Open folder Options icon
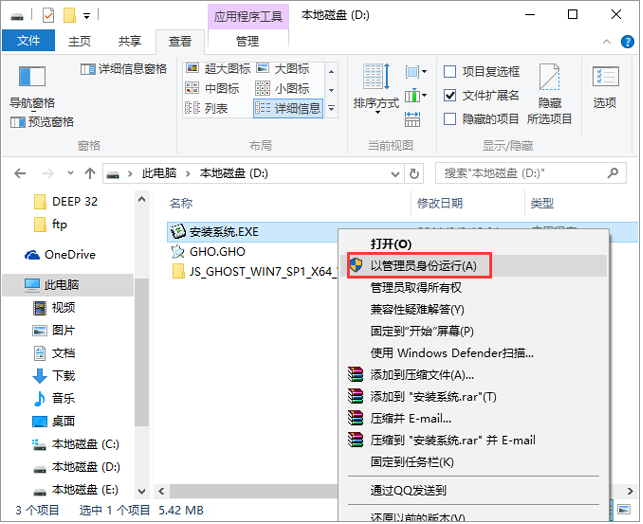Image resolution: width=643 pixels, height=524 pixels. 605,77
